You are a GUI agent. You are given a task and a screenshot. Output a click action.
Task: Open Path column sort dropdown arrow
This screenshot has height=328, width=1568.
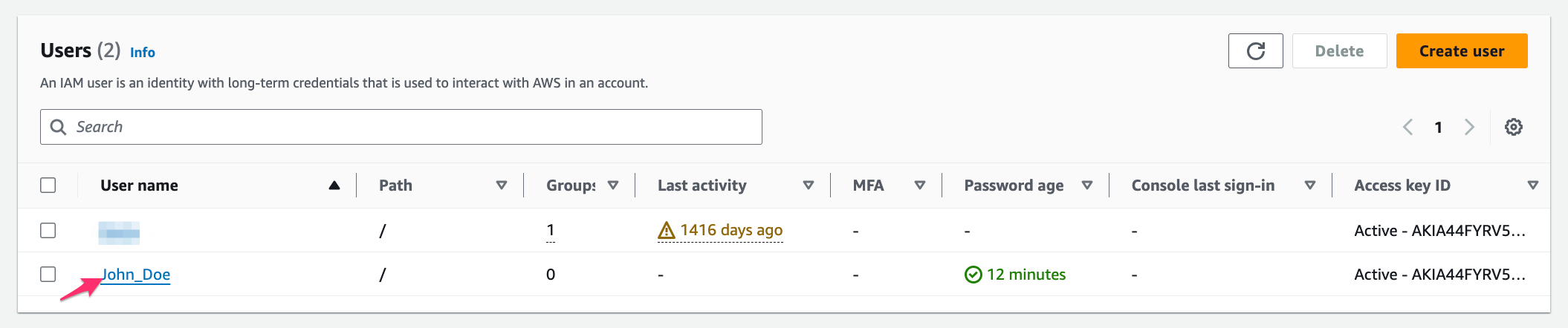pyautogui.click(x=502, y=186)
